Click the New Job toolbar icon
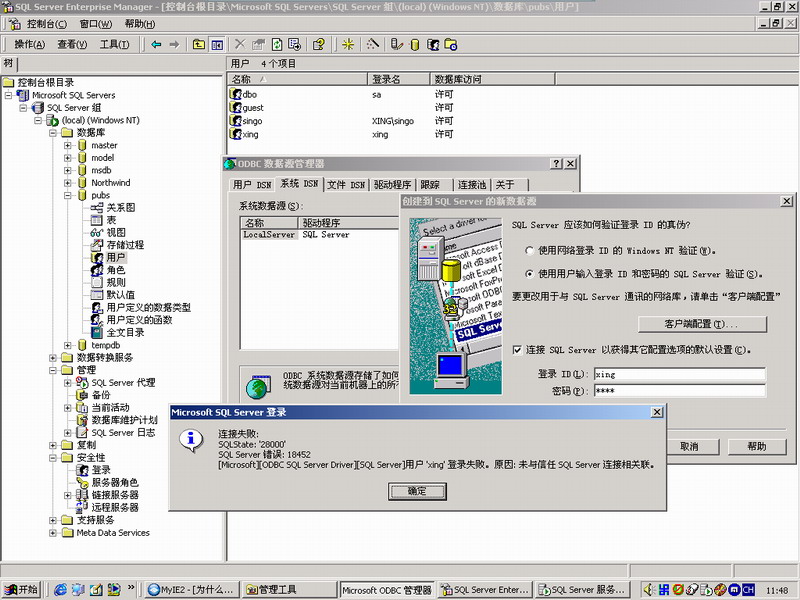The width and height of the screenshot is (800, 600). point(451,45)
